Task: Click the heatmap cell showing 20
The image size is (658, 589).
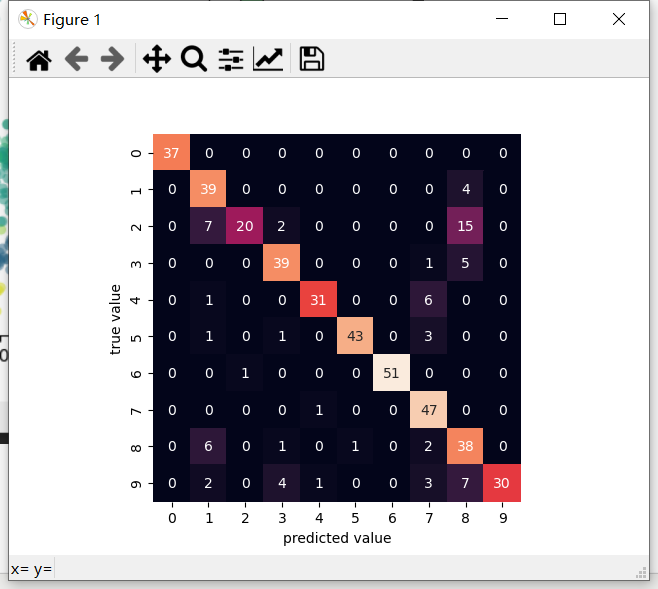Action: [245, 226]
